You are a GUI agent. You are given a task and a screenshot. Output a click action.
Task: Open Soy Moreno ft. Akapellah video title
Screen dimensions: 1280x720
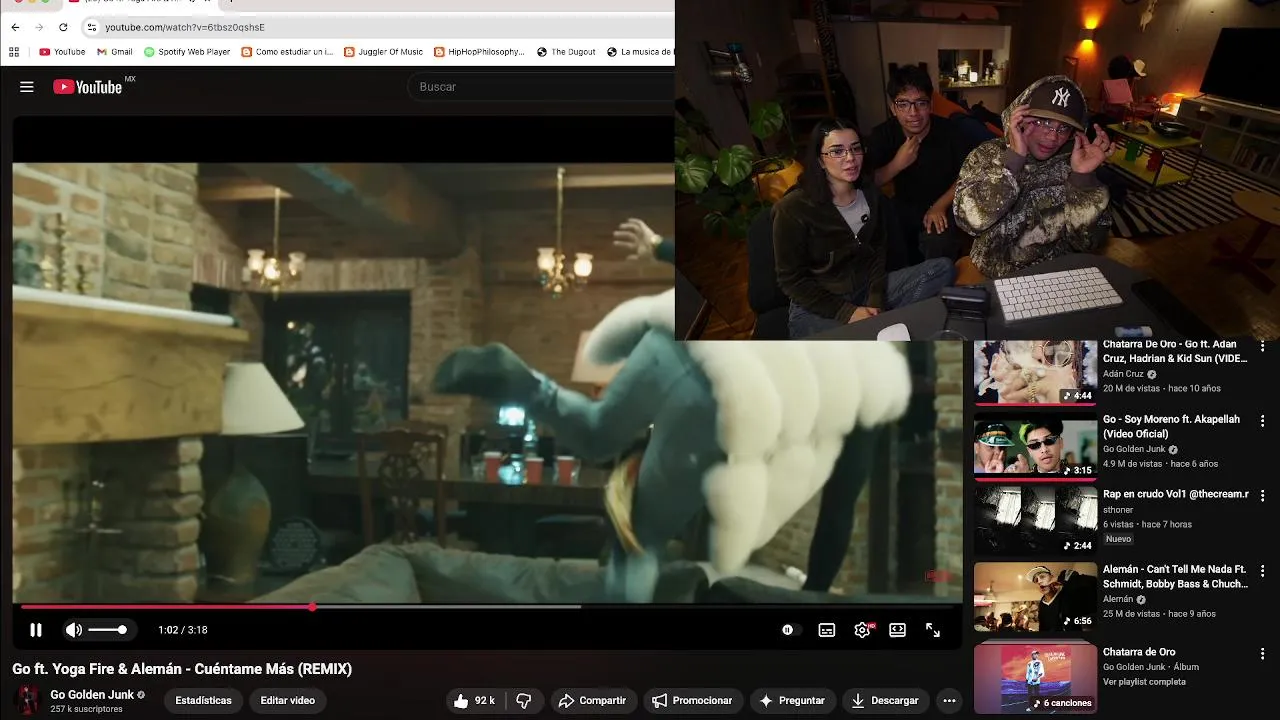tap(1171, 426)
